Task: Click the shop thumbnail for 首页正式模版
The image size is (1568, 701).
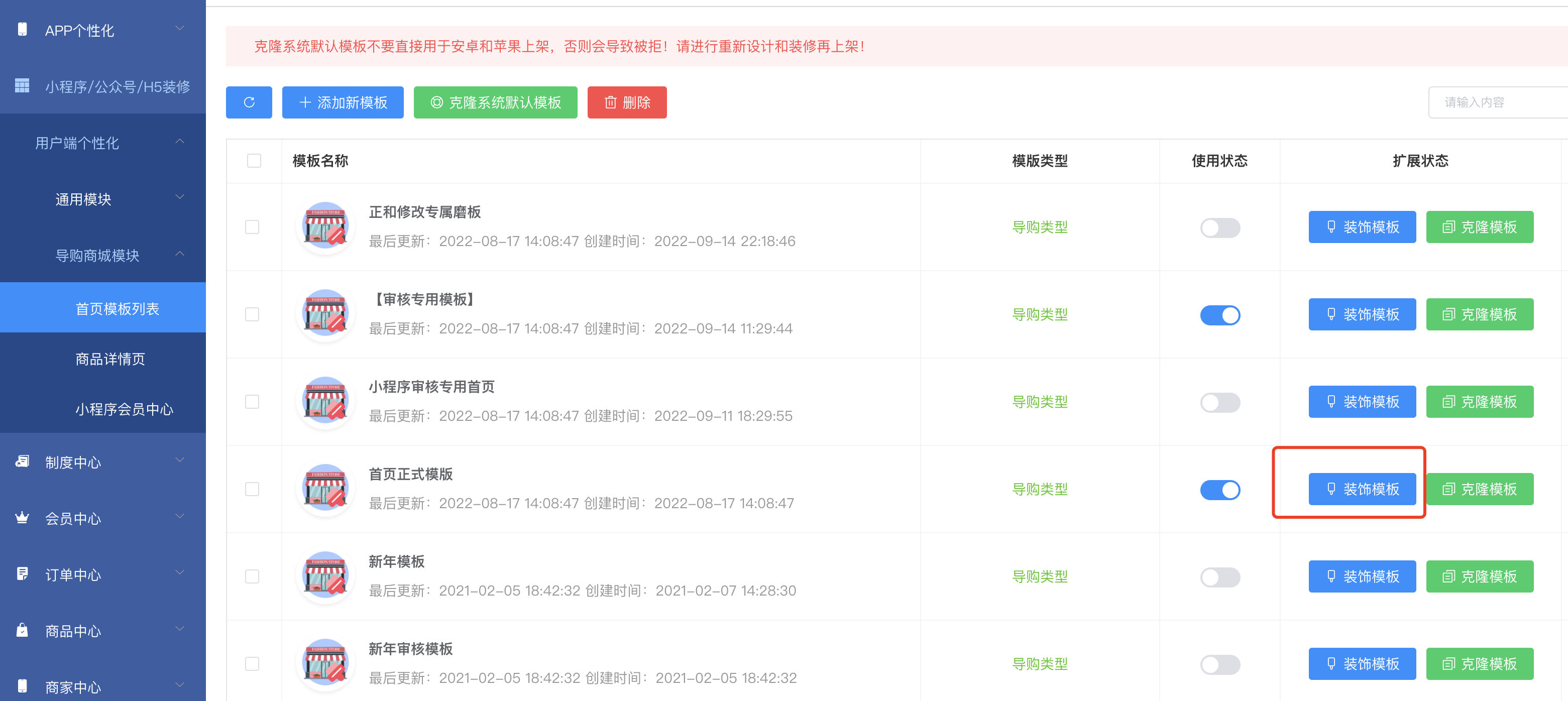Action: click(325, 489)
